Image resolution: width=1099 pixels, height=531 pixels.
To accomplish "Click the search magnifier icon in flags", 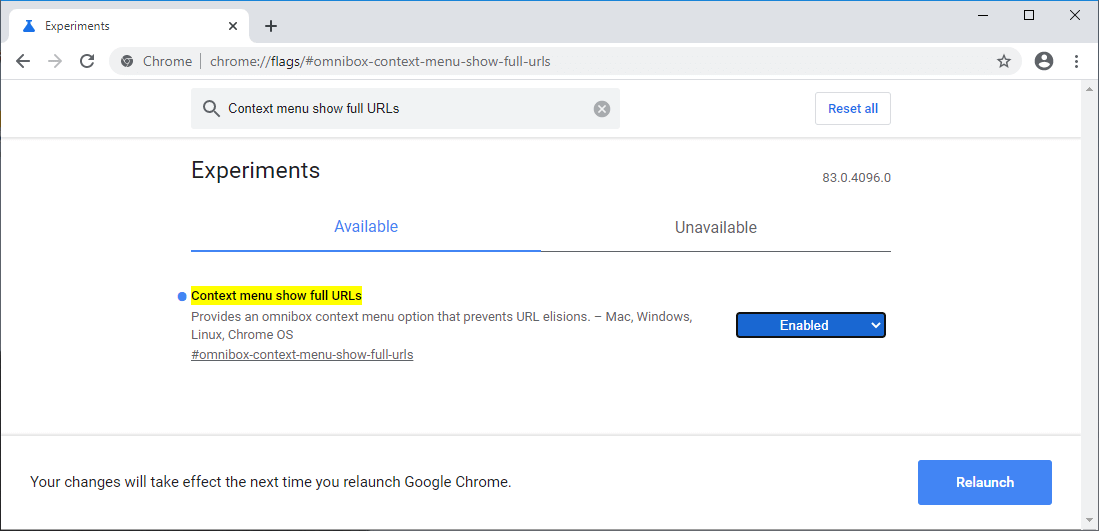I will point(211,109).
